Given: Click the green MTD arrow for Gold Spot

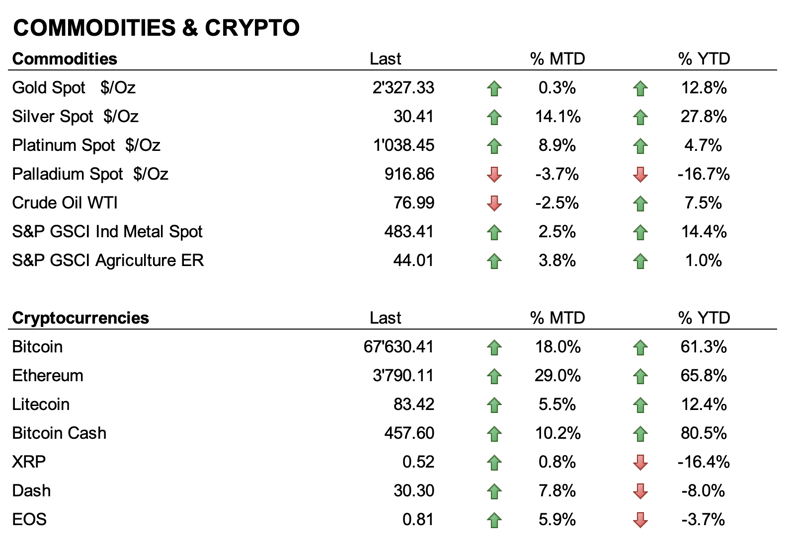Looking at the screenshot, I should 493,88.
